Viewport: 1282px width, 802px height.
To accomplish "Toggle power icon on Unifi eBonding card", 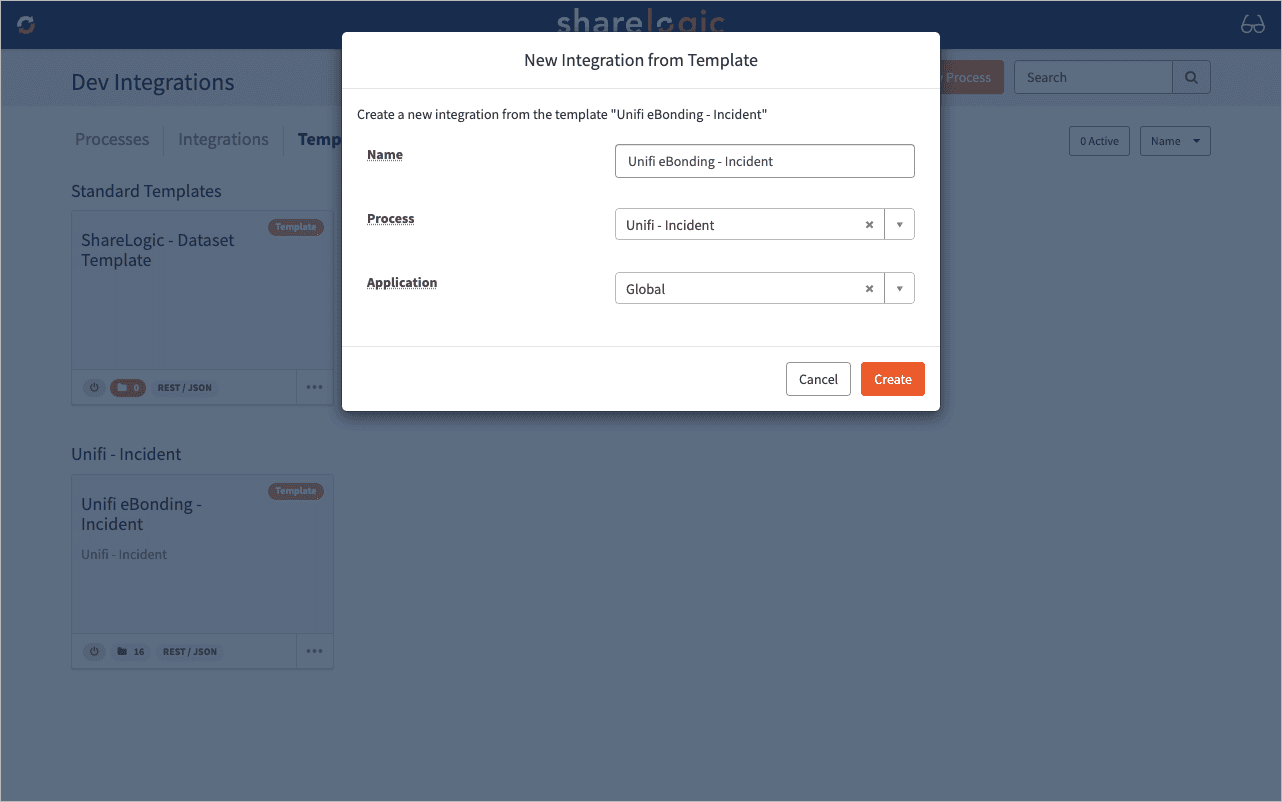I will click(x=94, y=651).
